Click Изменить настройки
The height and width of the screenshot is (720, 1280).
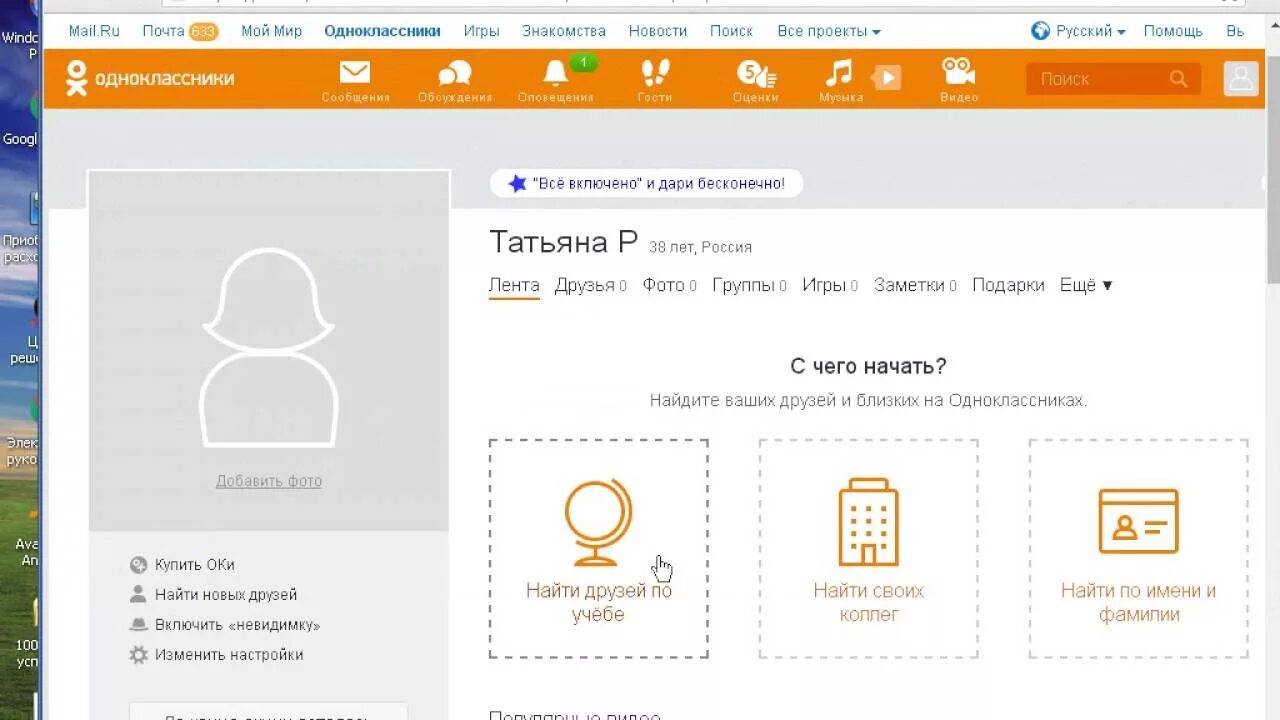click(229, 655)
